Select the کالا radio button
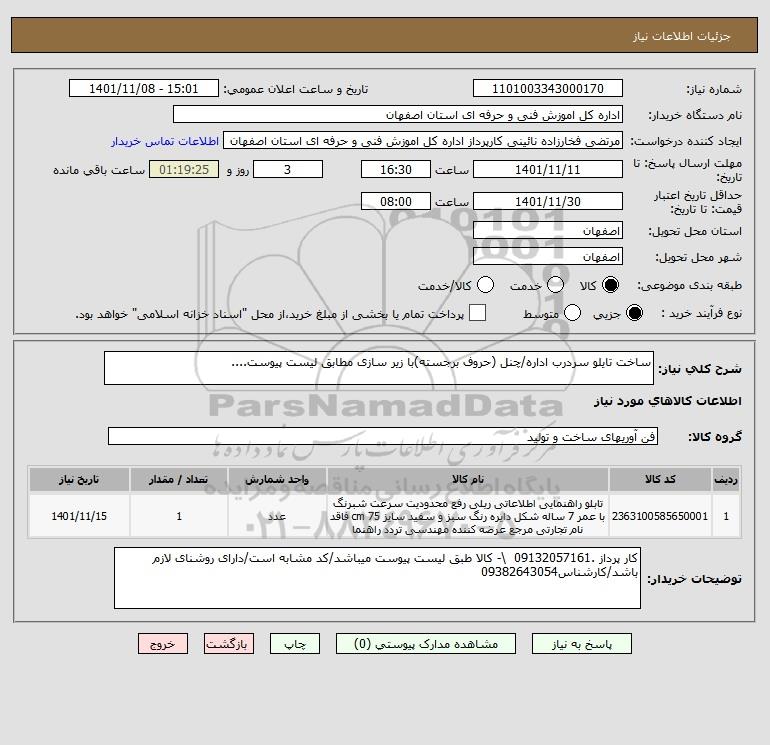Image resolution: width=770 pixels, height=745 pixels. (611, 285)
